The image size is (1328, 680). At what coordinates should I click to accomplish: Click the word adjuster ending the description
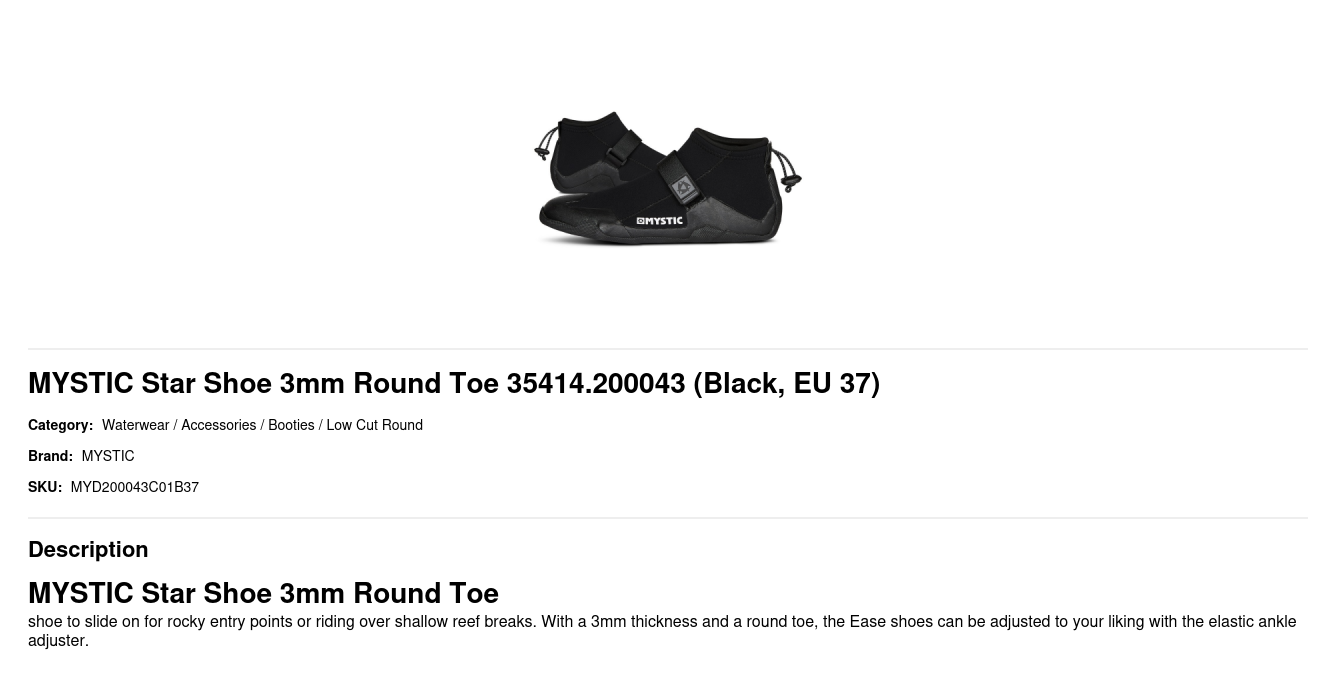(56, 641)
